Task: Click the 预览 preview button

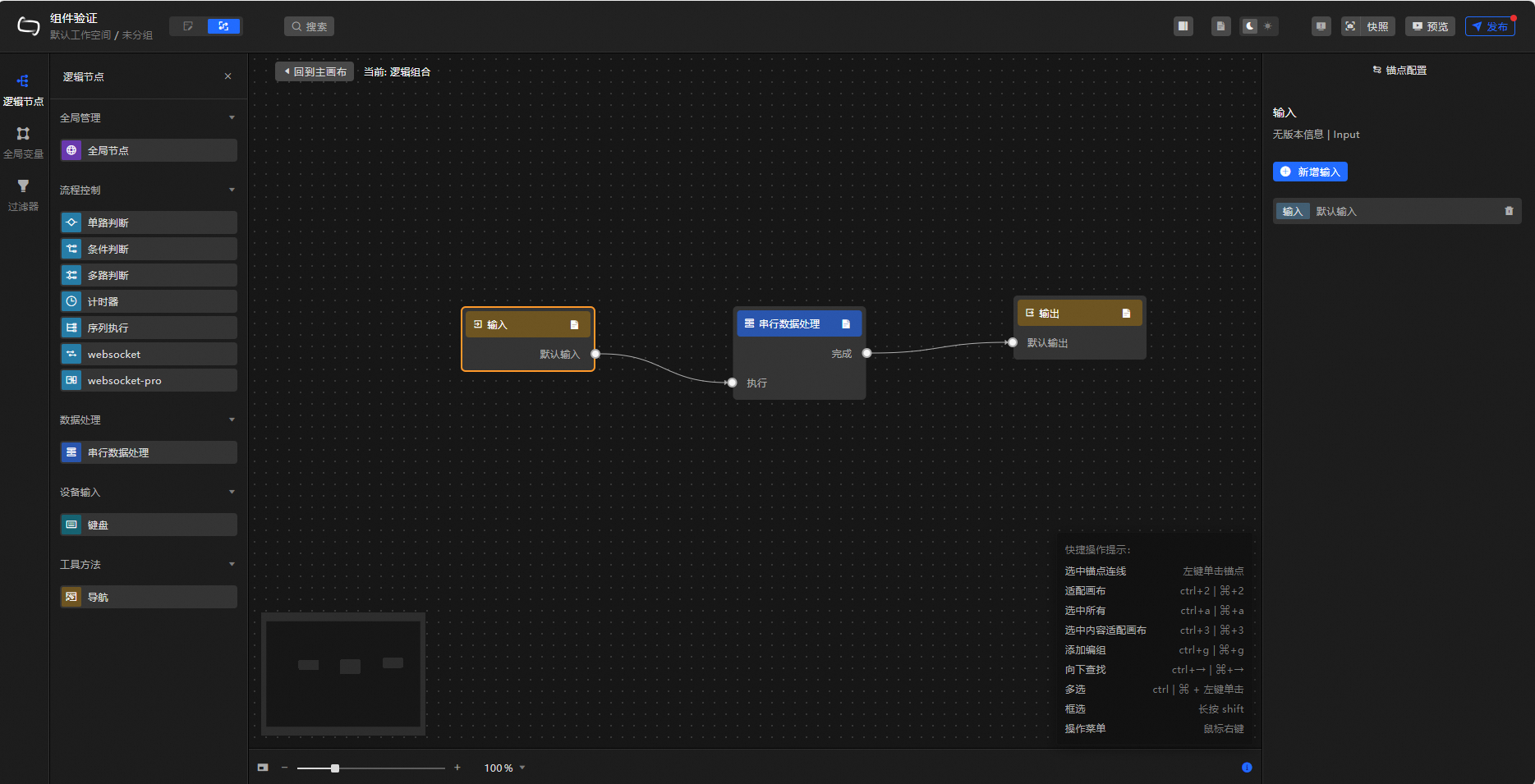Action: (x=1430, y=26)
